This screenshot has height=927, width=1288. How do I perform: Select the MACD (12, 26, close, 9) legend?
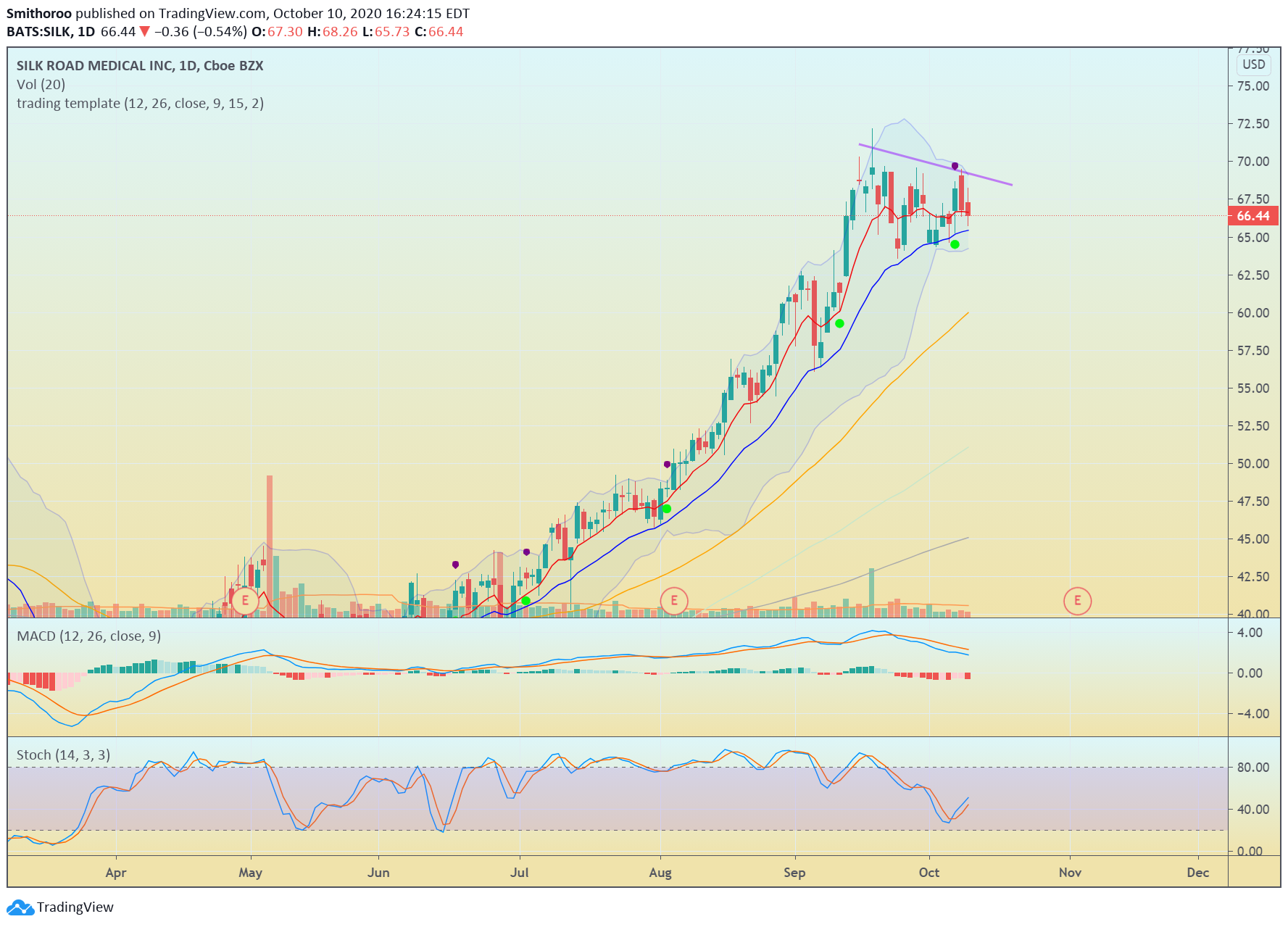88,636
